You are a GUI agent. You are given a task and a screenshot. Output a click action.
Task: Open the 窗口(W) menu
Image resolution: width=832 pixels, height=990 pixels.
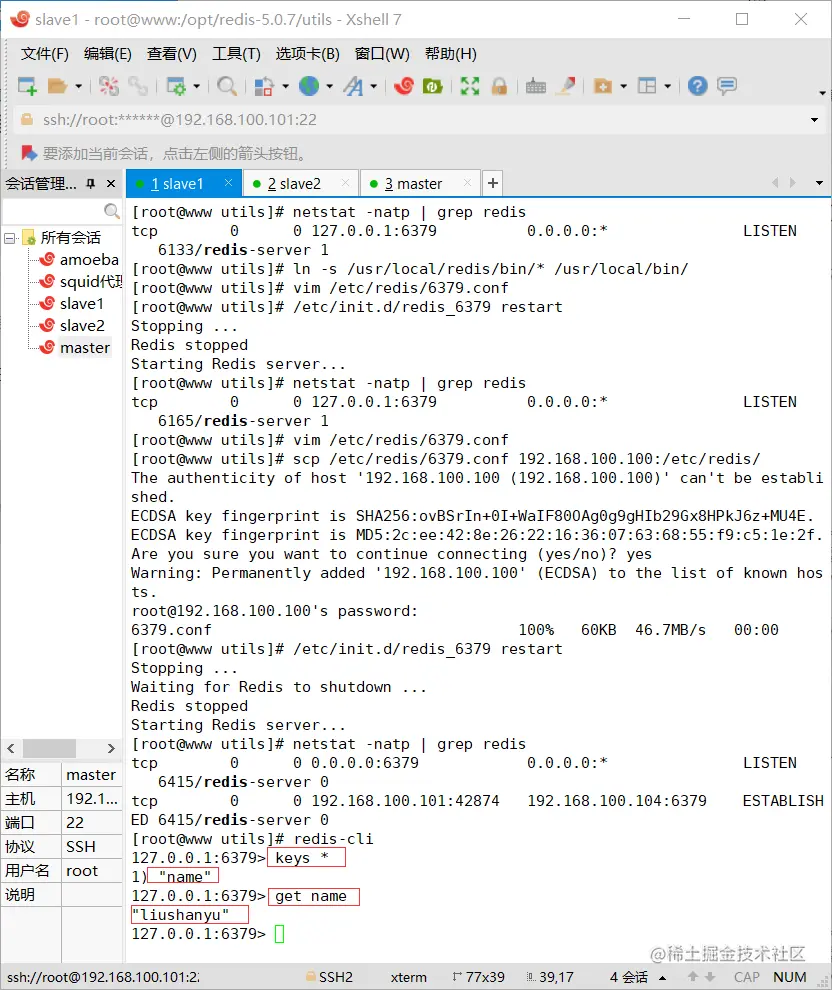[x=382, y=54]
